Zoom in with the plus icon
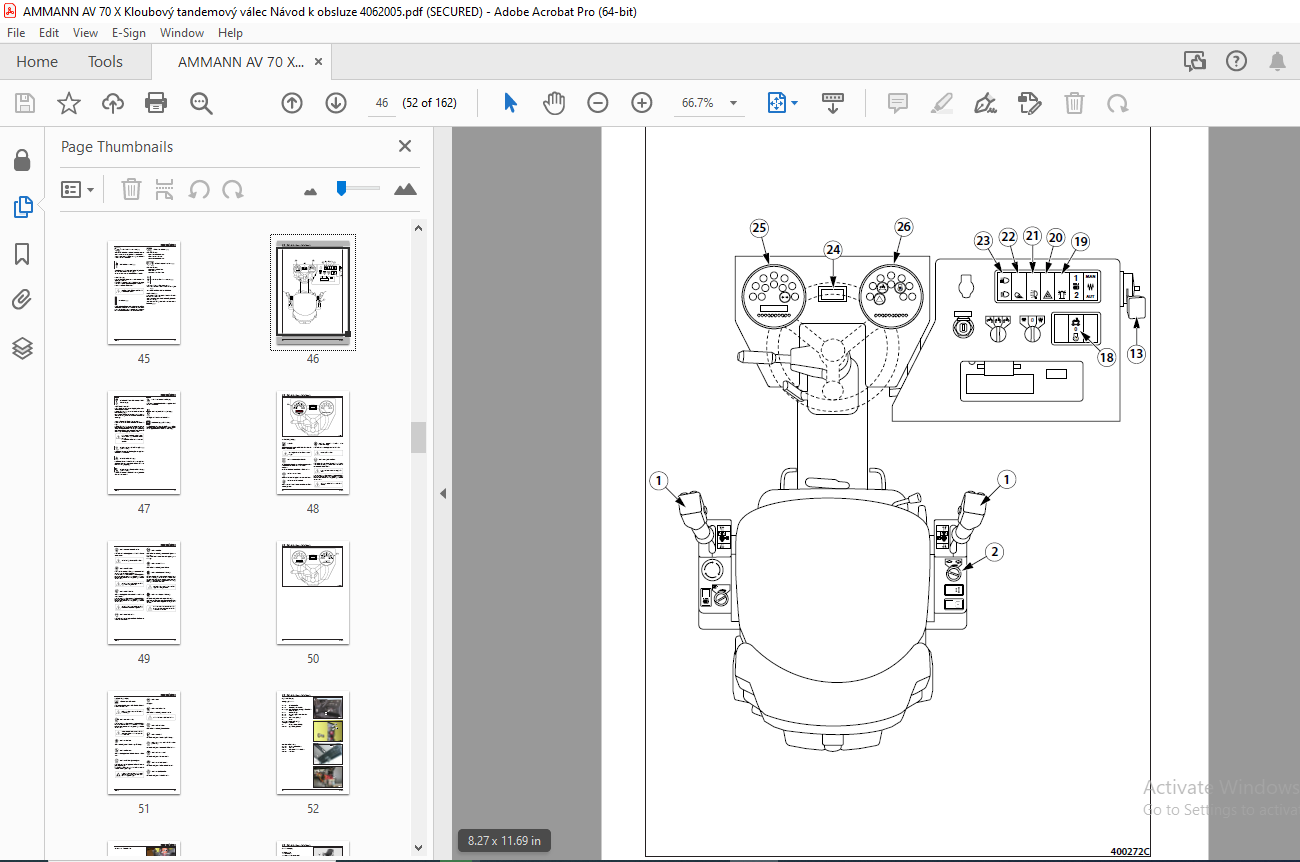 642,103
